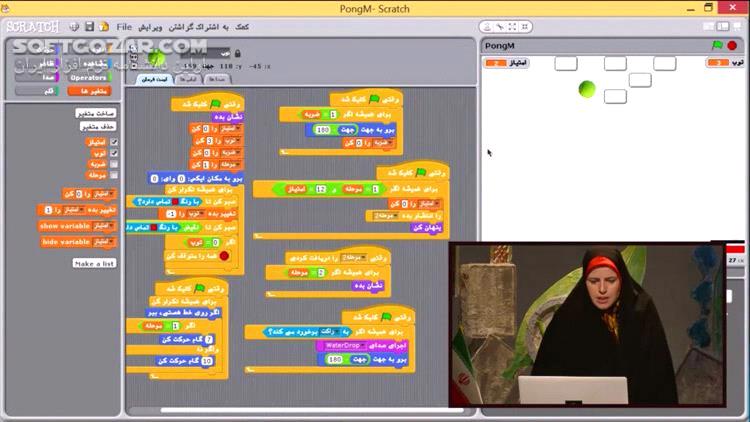
Task: Open the File menu
Action: (124, 27)
